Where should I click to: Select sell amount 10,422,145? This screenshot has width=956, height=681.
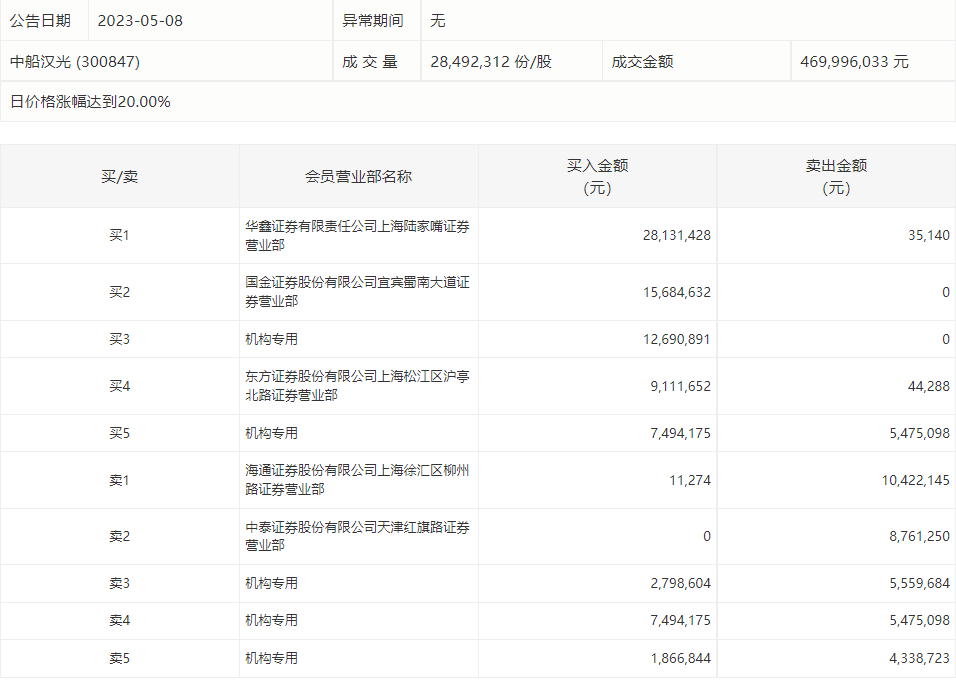[x=916, y=480]
